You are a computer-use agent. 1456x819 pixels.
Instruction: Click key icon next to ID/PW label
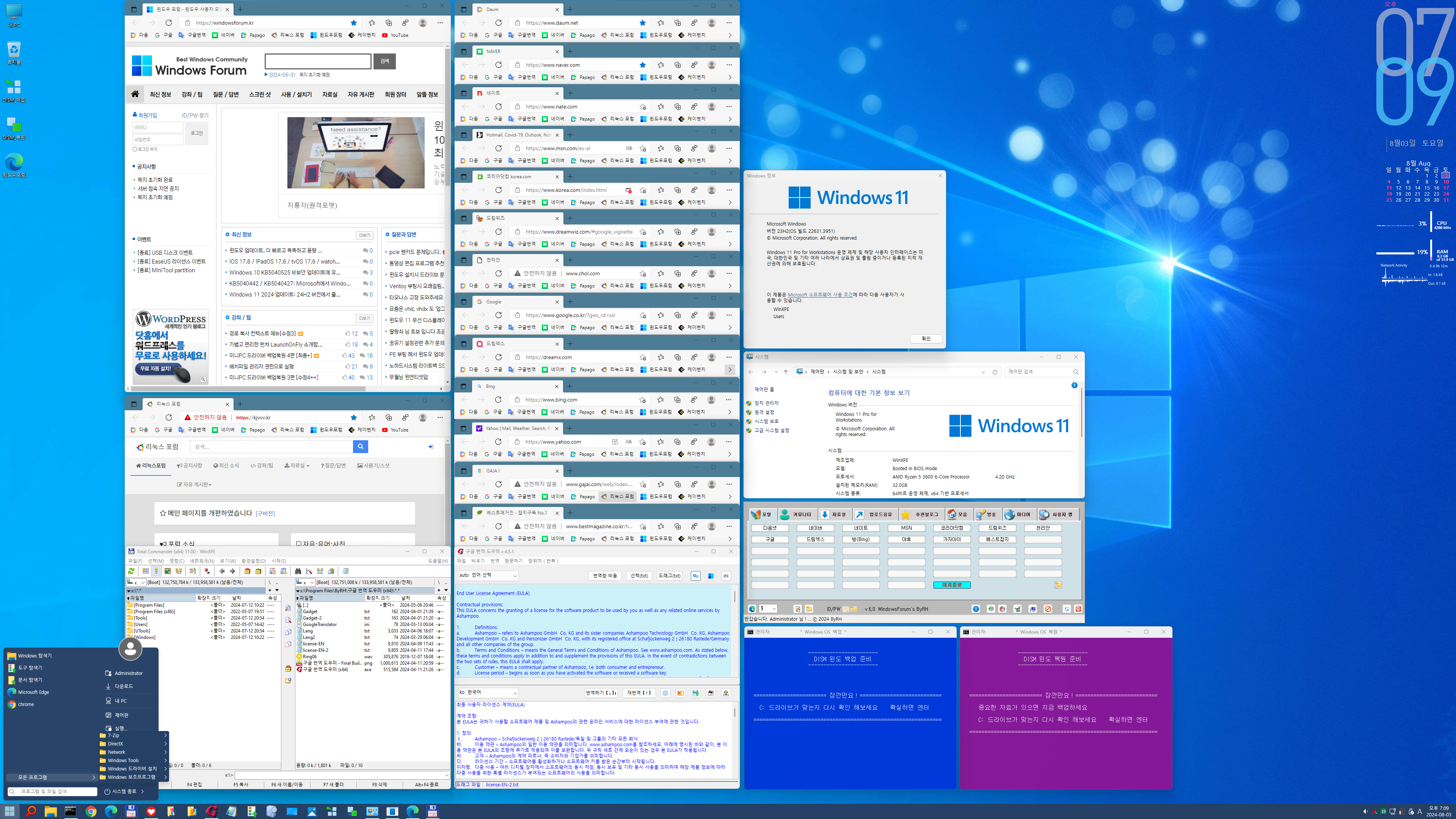[846, 609]
